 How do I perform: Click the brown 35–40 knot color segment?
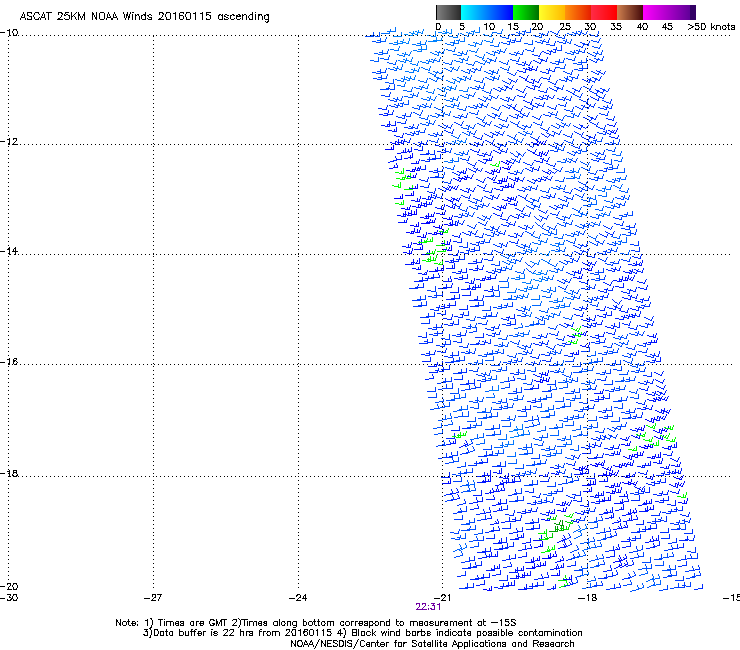coord(630,12)
